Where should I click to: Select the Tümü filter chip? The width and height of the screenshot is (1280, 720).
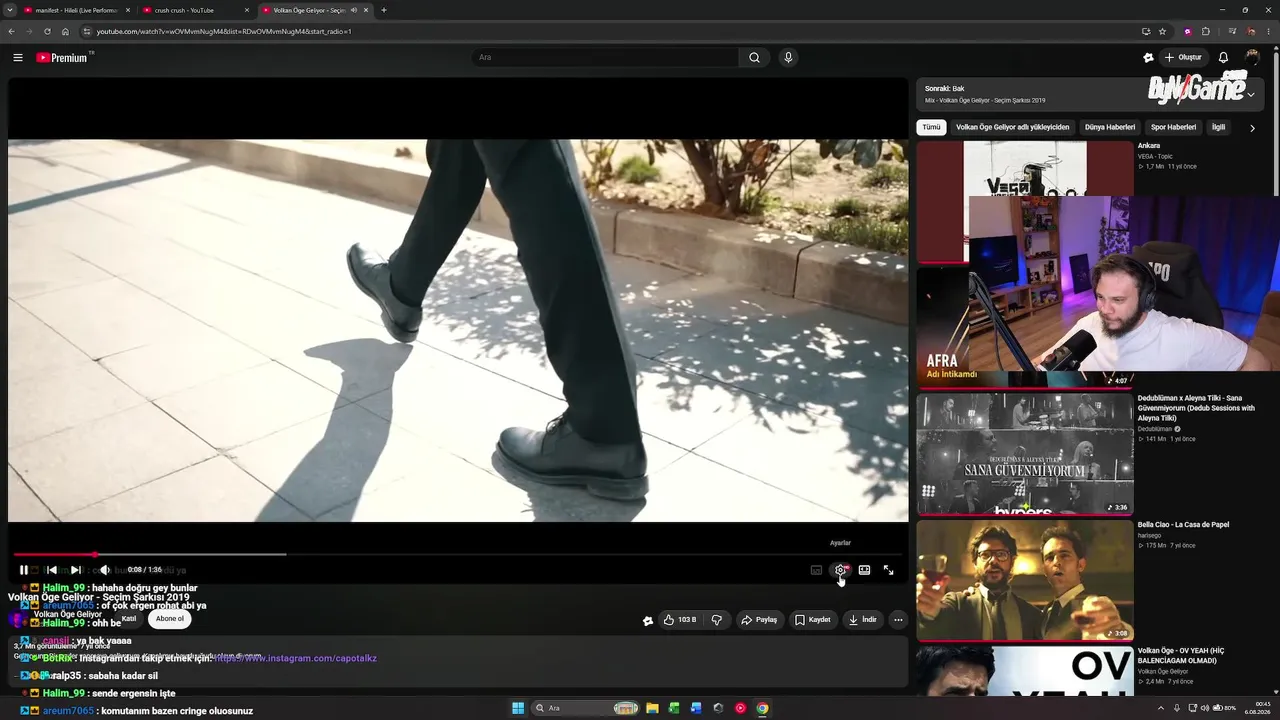point(931,127)
